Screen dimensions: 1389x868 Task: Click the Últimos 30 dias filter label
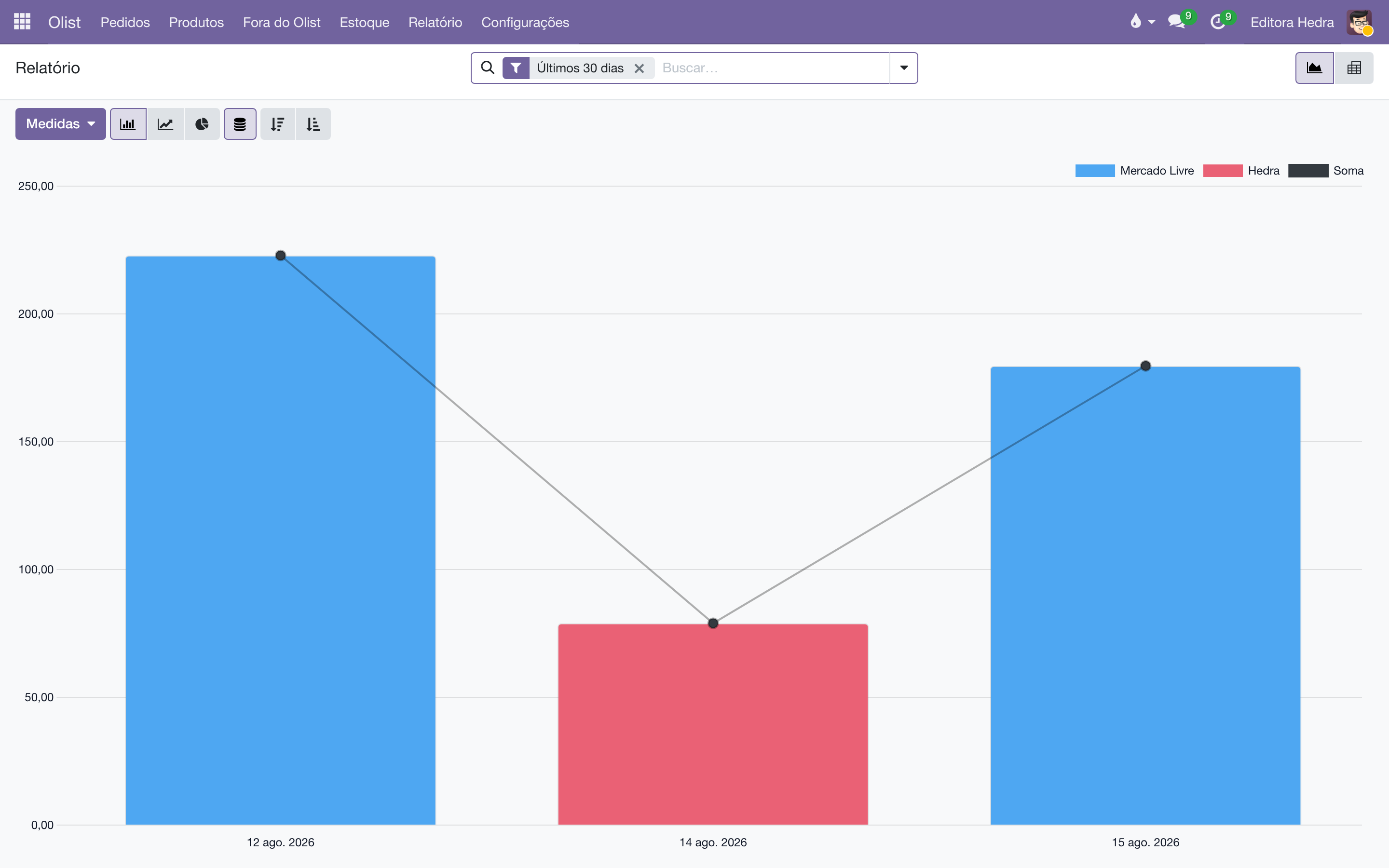click(x=580, y=68)
